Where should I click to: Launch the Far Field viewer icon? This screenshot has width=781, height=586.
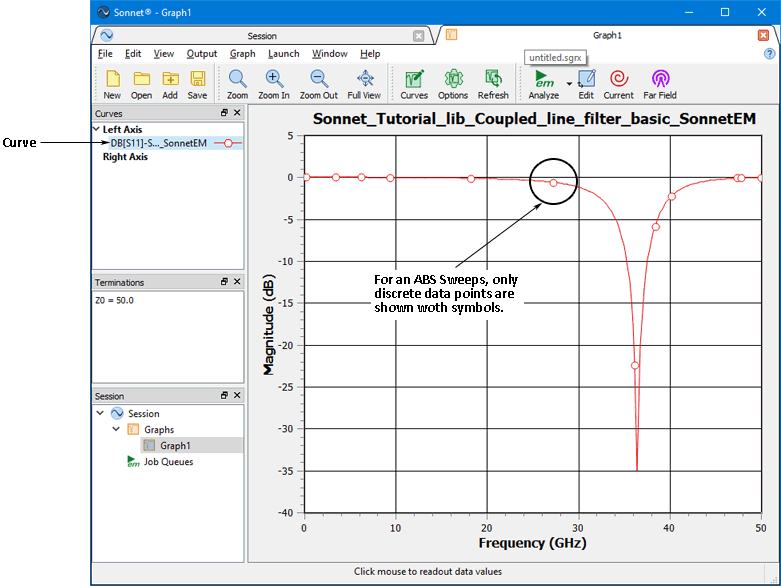pos(660,85)
